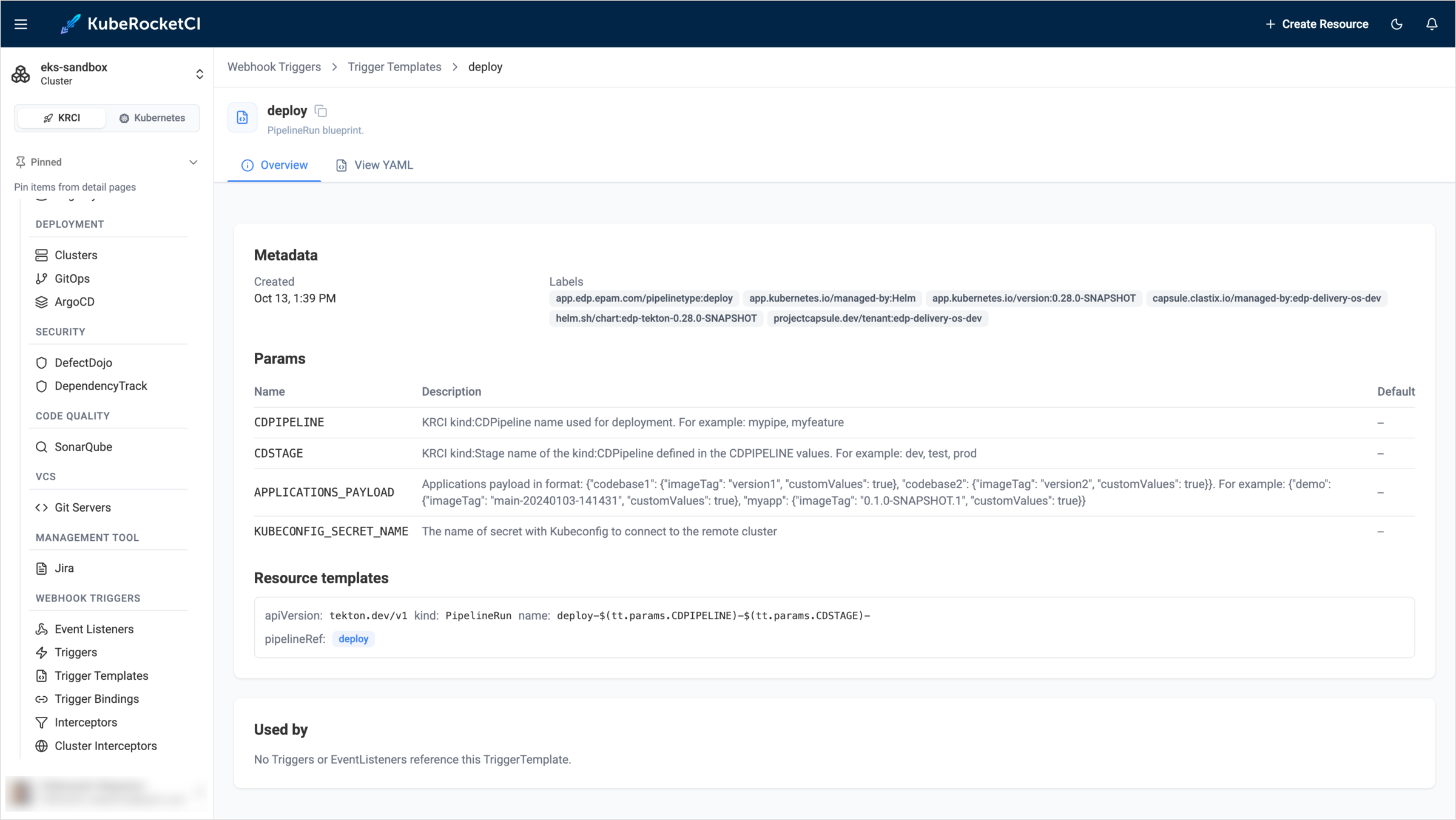Switch sidebar mode to KRCI

point(61,118)
